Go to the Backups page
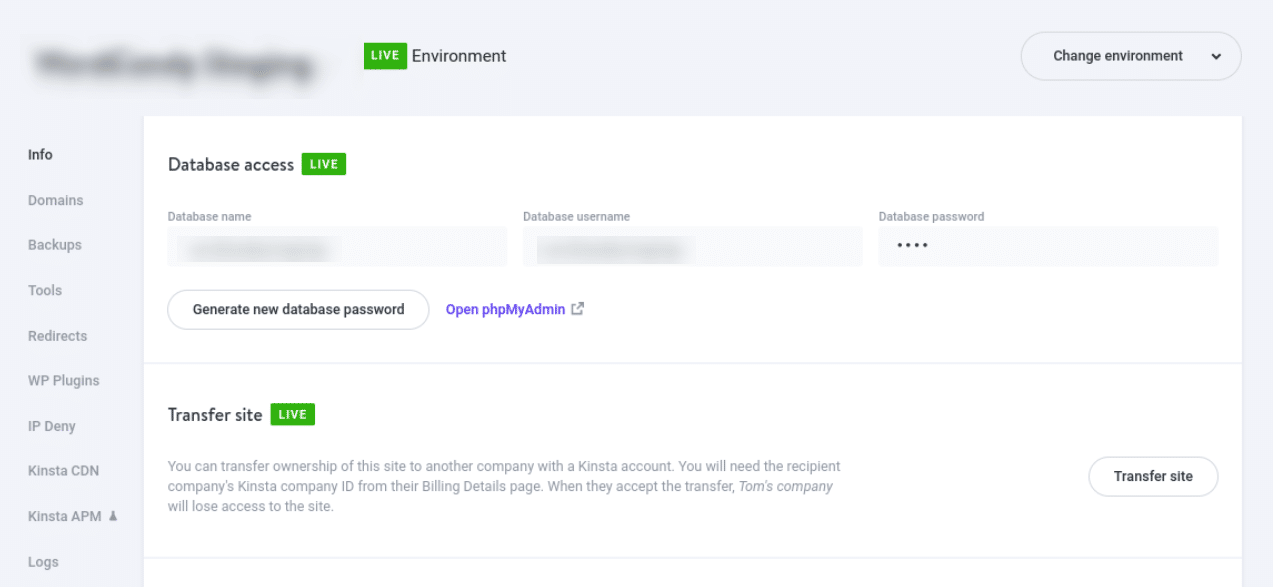The height and width of the screenshot is (587, 1273). tap(55, 245)
